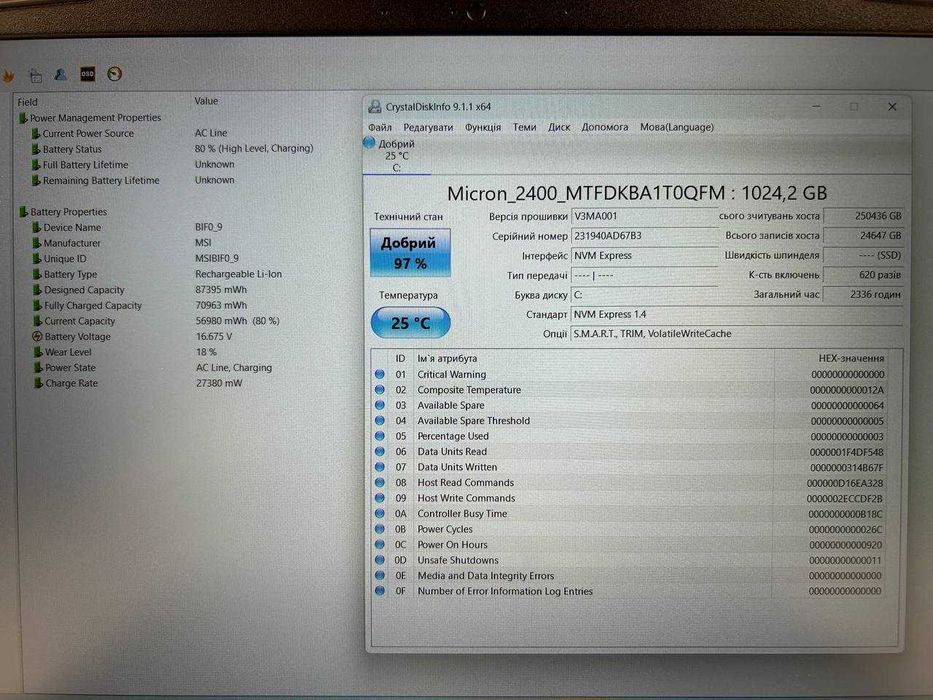This screenshot has height=700, width=933.
Task: Click the status dot beside Available Spare
Action: (380, 405)
